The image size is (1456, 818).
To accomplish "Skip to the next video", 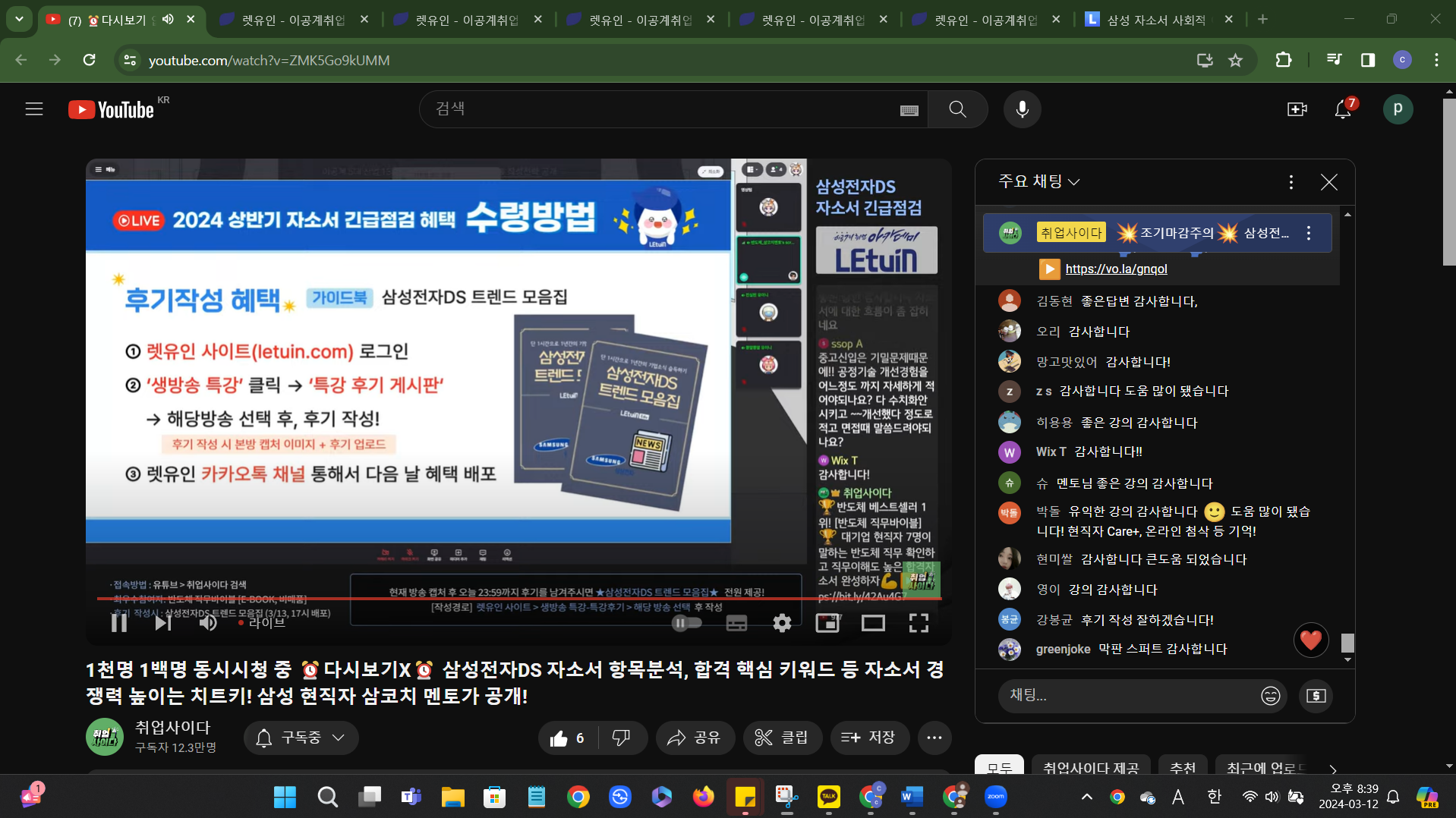I will [162, 623].
